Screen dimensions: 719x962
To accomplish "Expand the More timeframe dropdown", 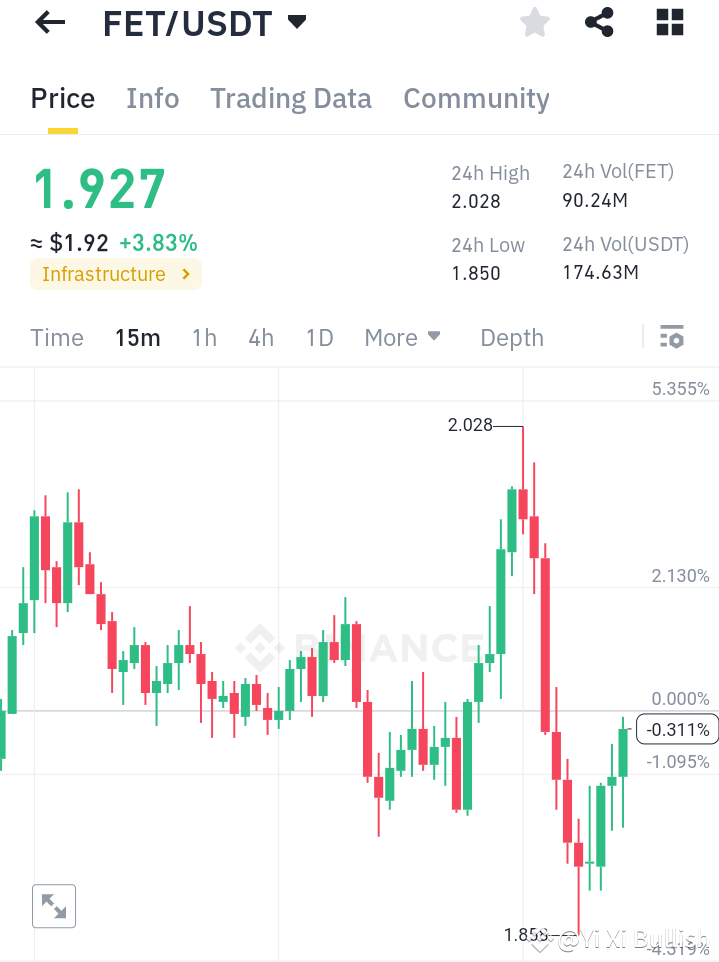I will click(402, 338).
